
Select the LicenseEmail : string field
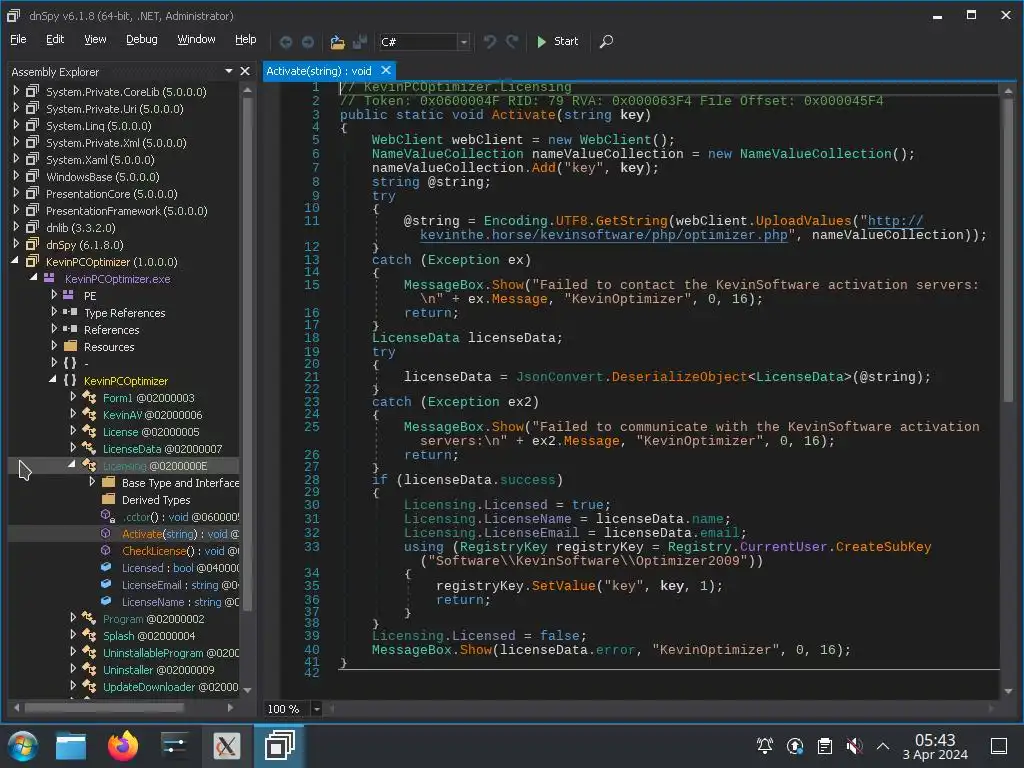click(x=180, y=584)
